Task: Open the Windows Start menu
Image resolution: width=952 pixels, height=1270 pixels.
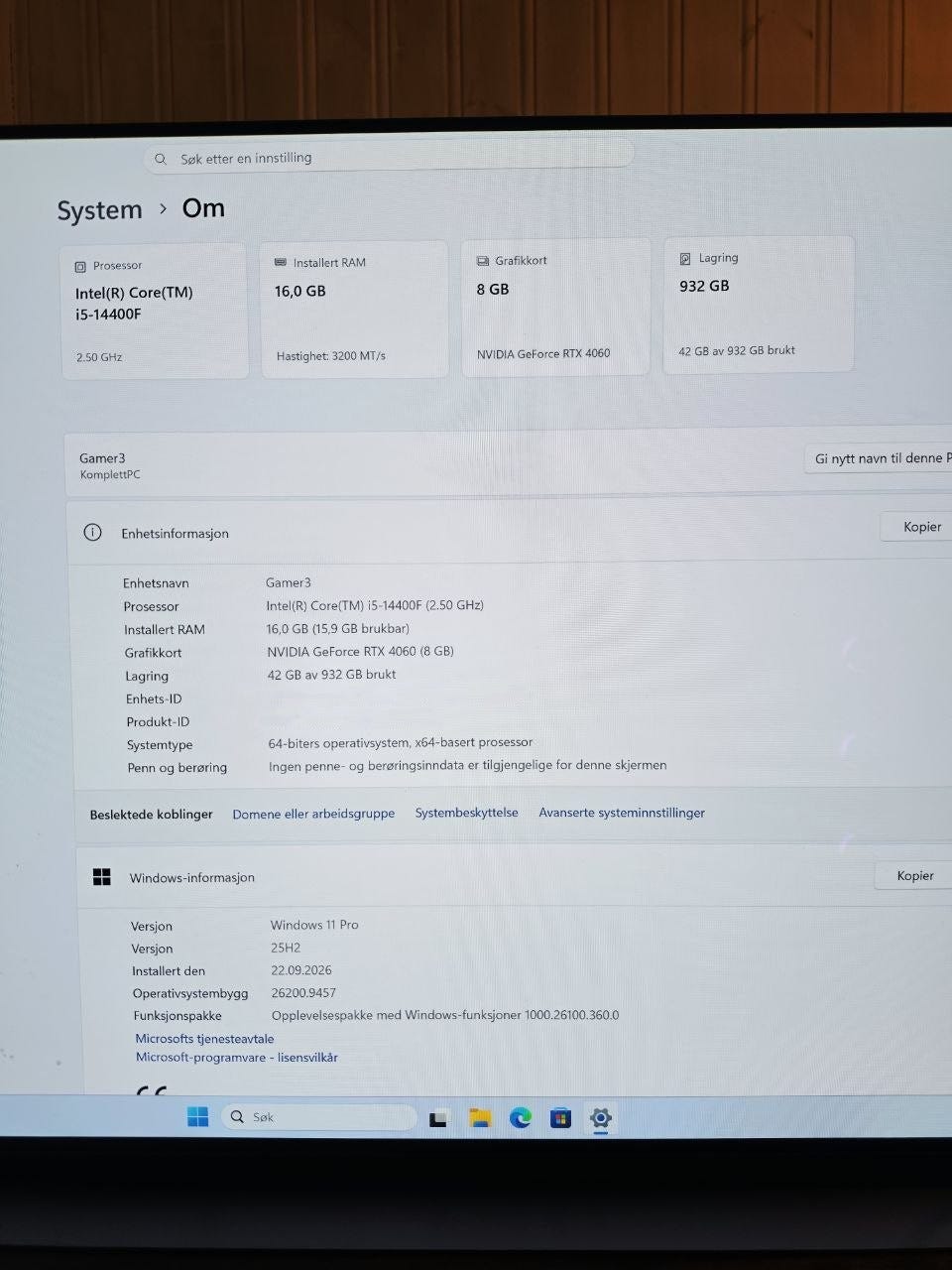Action: [x=198, y=1116]
